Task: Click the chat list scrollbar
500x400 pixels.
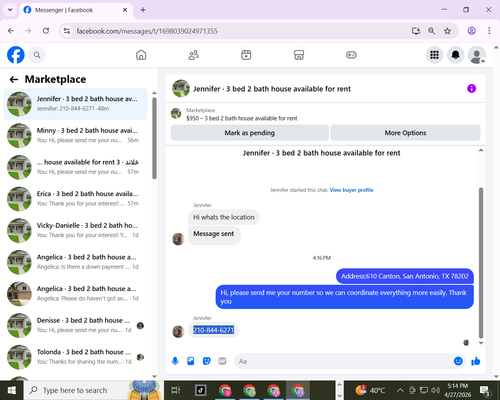Action: point(154,138)
